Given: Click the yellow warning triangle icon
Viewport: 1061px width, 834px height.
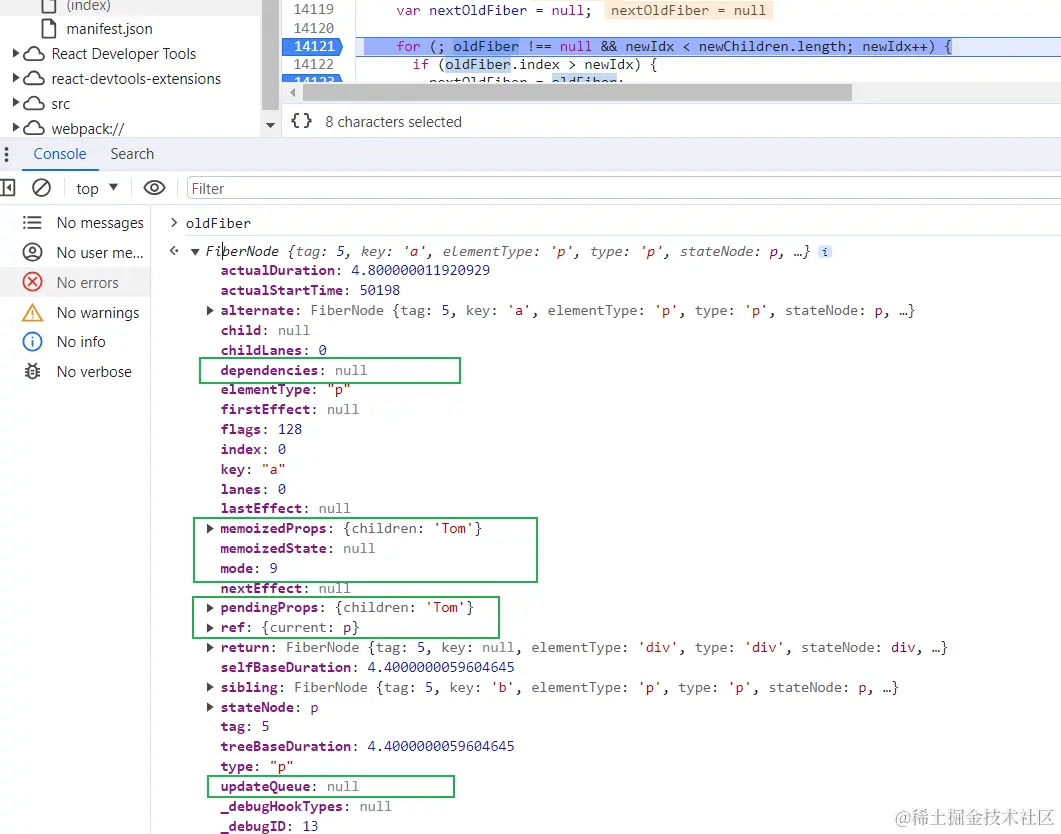Looking at the screenshot, I should pos(32,312).
